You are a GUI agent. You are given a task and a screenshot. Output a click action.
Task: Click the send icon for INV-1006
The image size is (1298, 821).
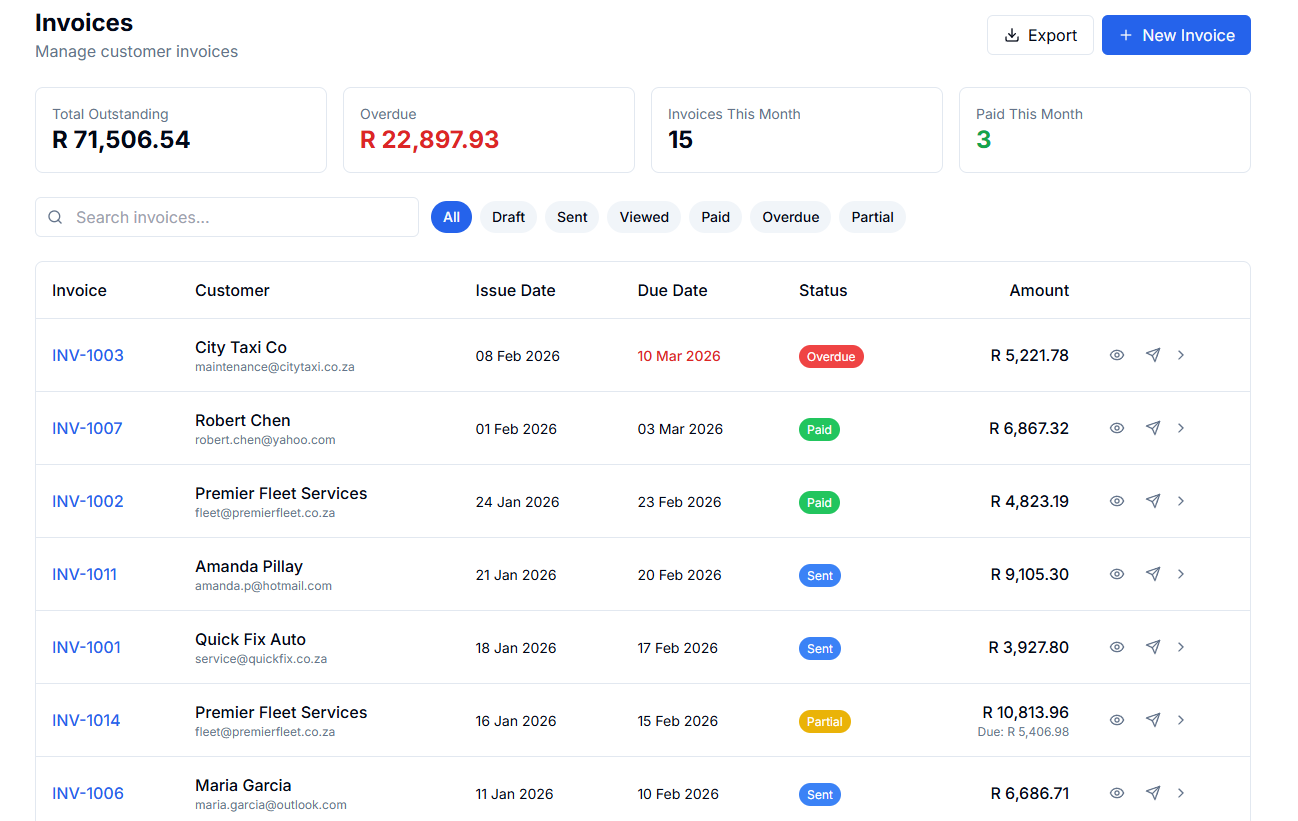[x=1153, y=793]
